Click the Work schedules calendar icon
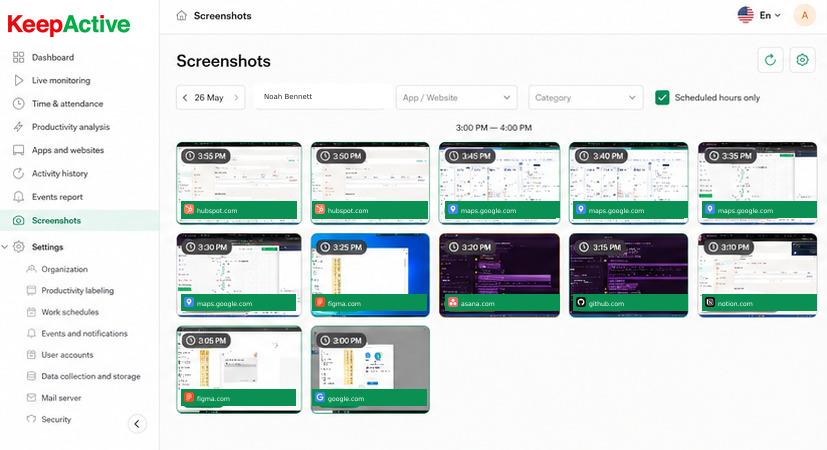The image size is (827, 450). click(31, 312)
